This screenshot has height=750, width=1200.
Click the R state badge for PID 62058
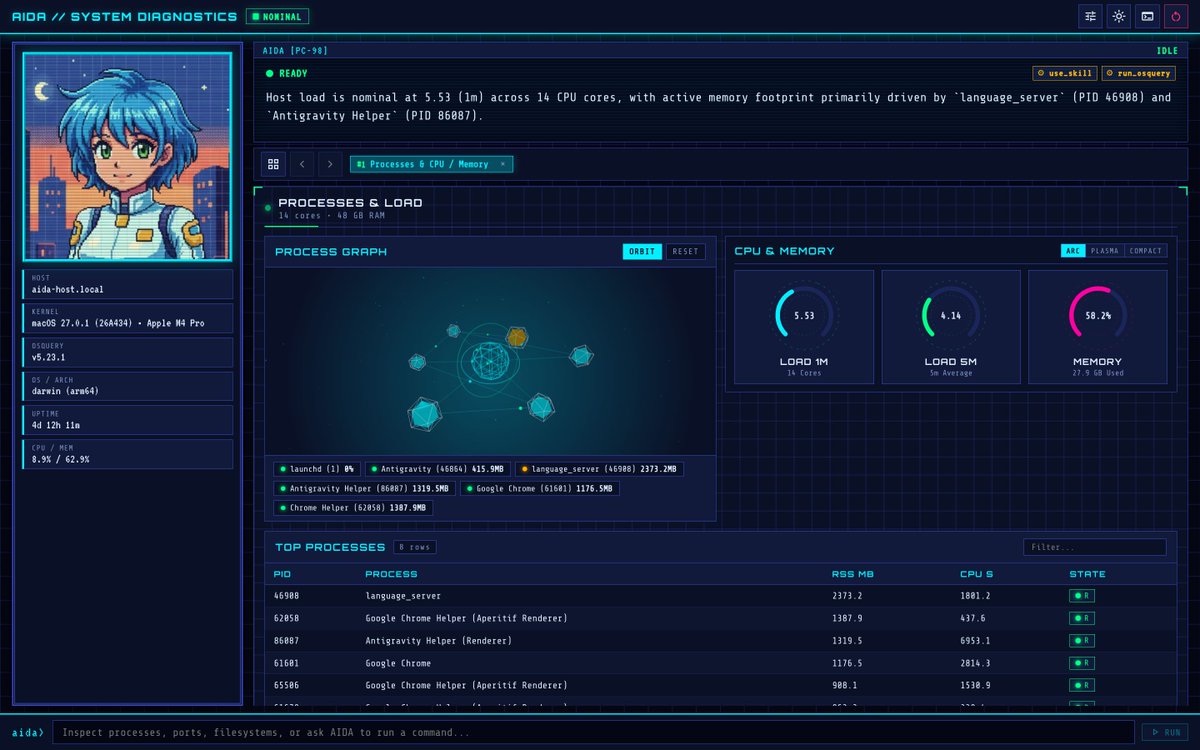click(1082, 618)
